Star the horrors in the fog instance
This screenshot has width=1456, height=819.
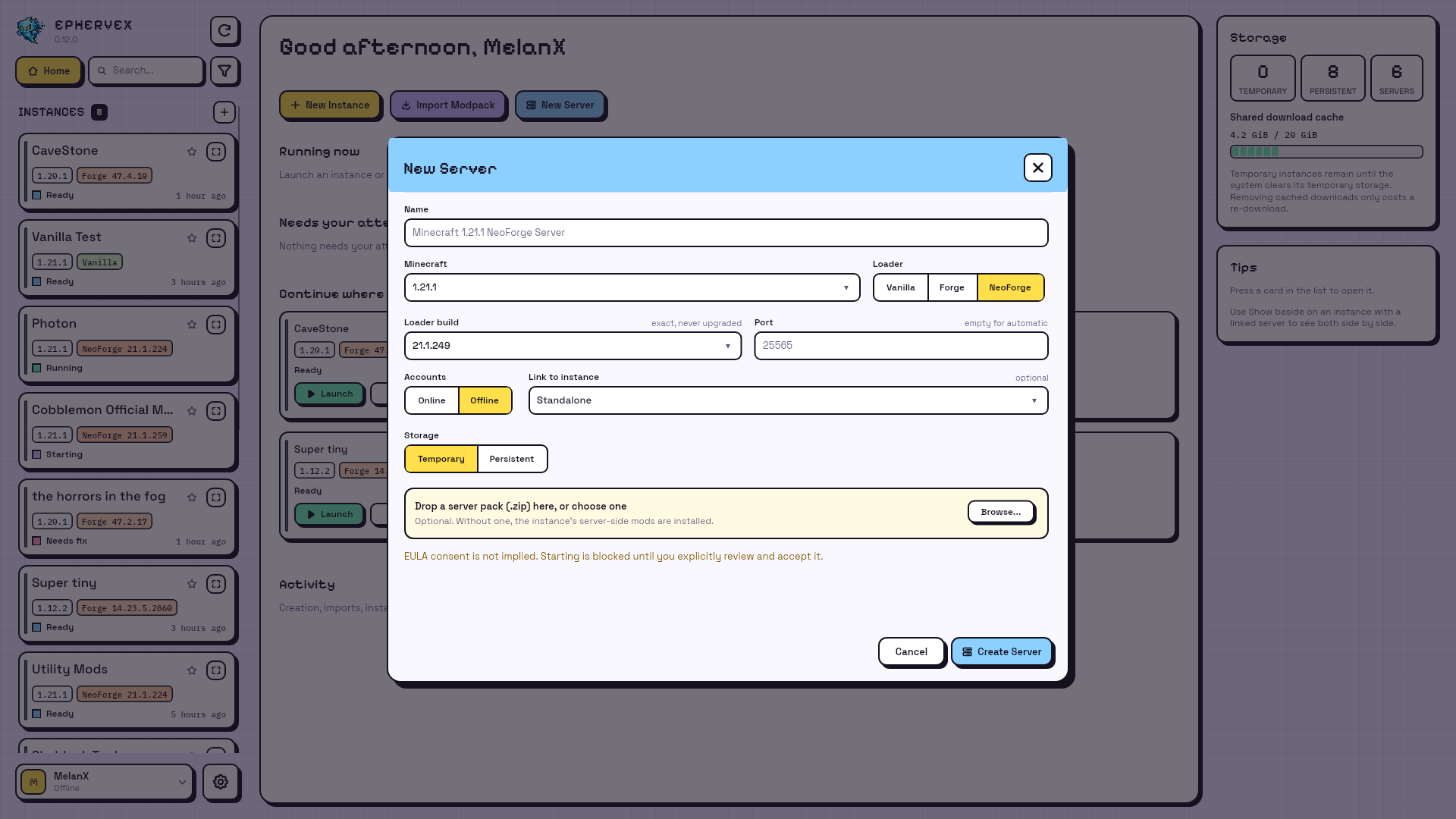click(x=192, y=497)
